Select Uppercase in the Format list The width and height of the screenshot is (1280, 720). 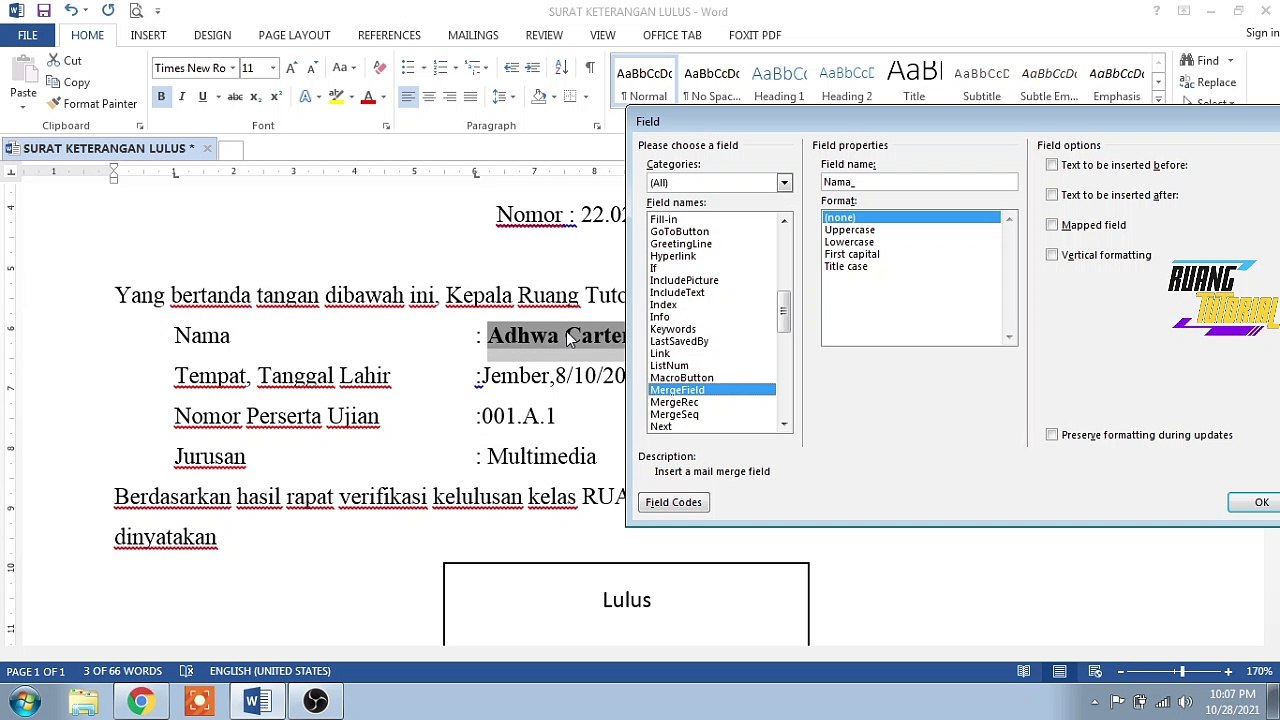click(x=911, y=230)
